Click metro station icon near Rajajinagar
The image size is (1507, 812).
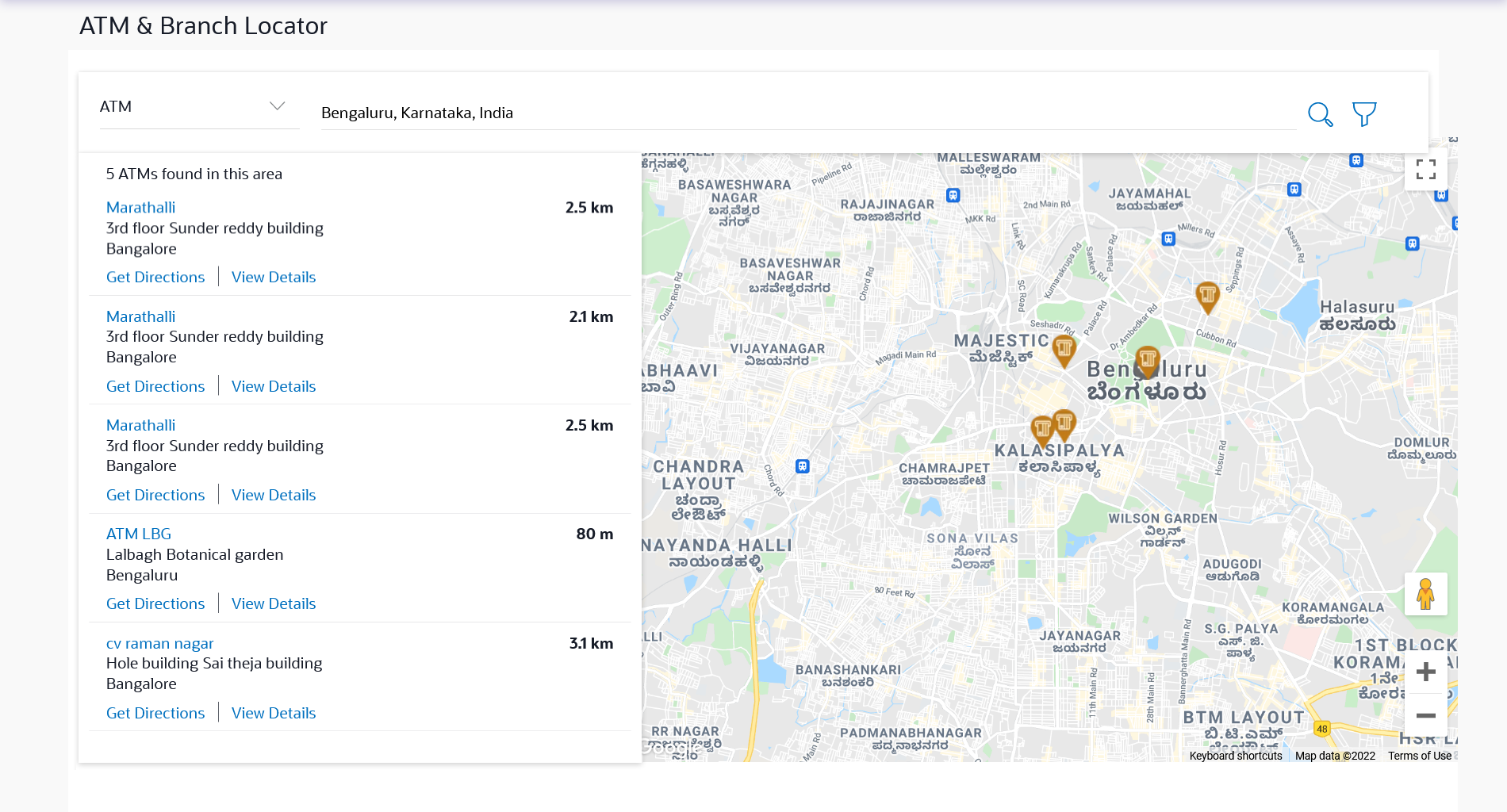pos(953,195)
